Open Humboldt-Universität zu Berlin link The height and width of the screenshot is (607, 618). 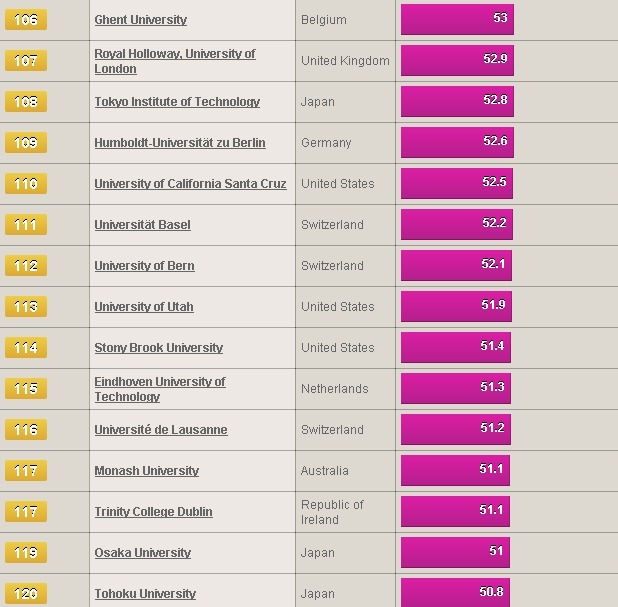180,143
